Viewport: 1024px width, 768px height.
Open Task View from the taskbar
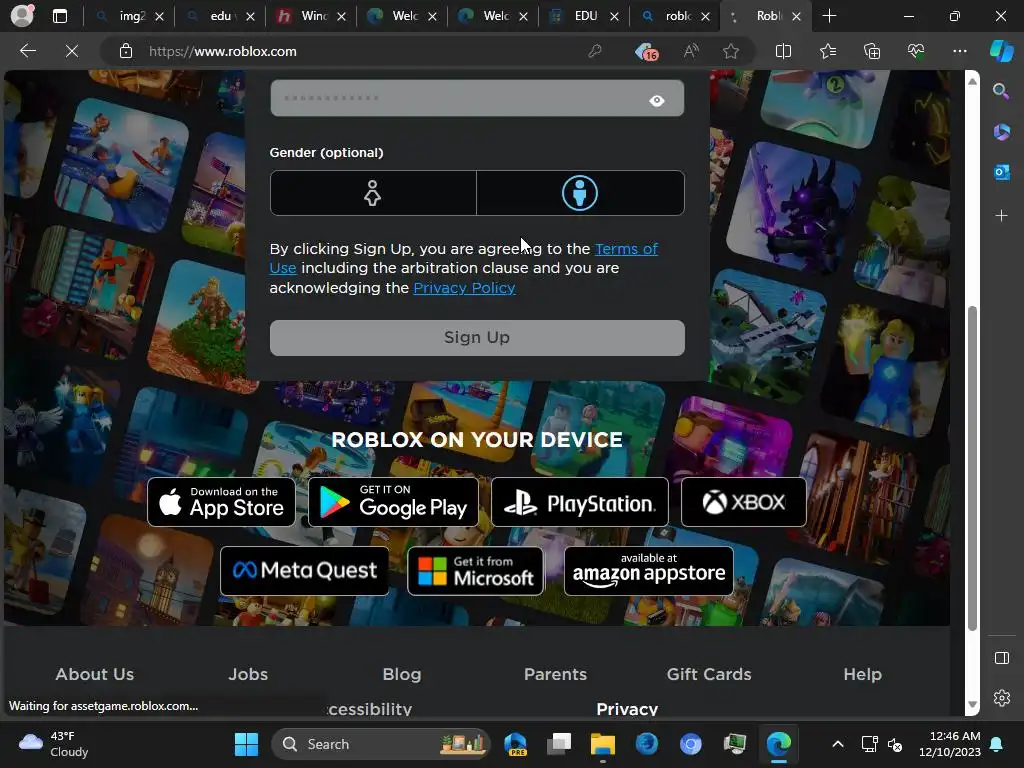(x=559, y=744)
